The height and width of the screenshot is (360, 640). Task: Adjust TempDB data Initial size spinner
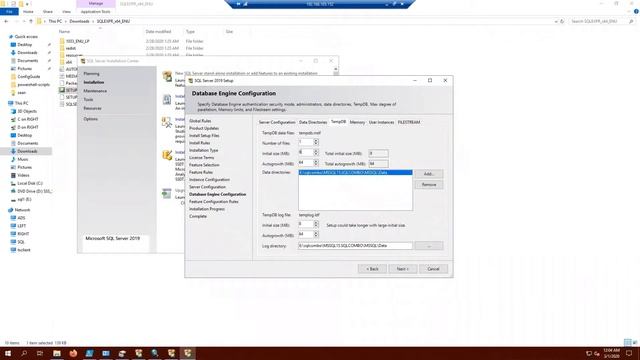[x=316, y=152]
